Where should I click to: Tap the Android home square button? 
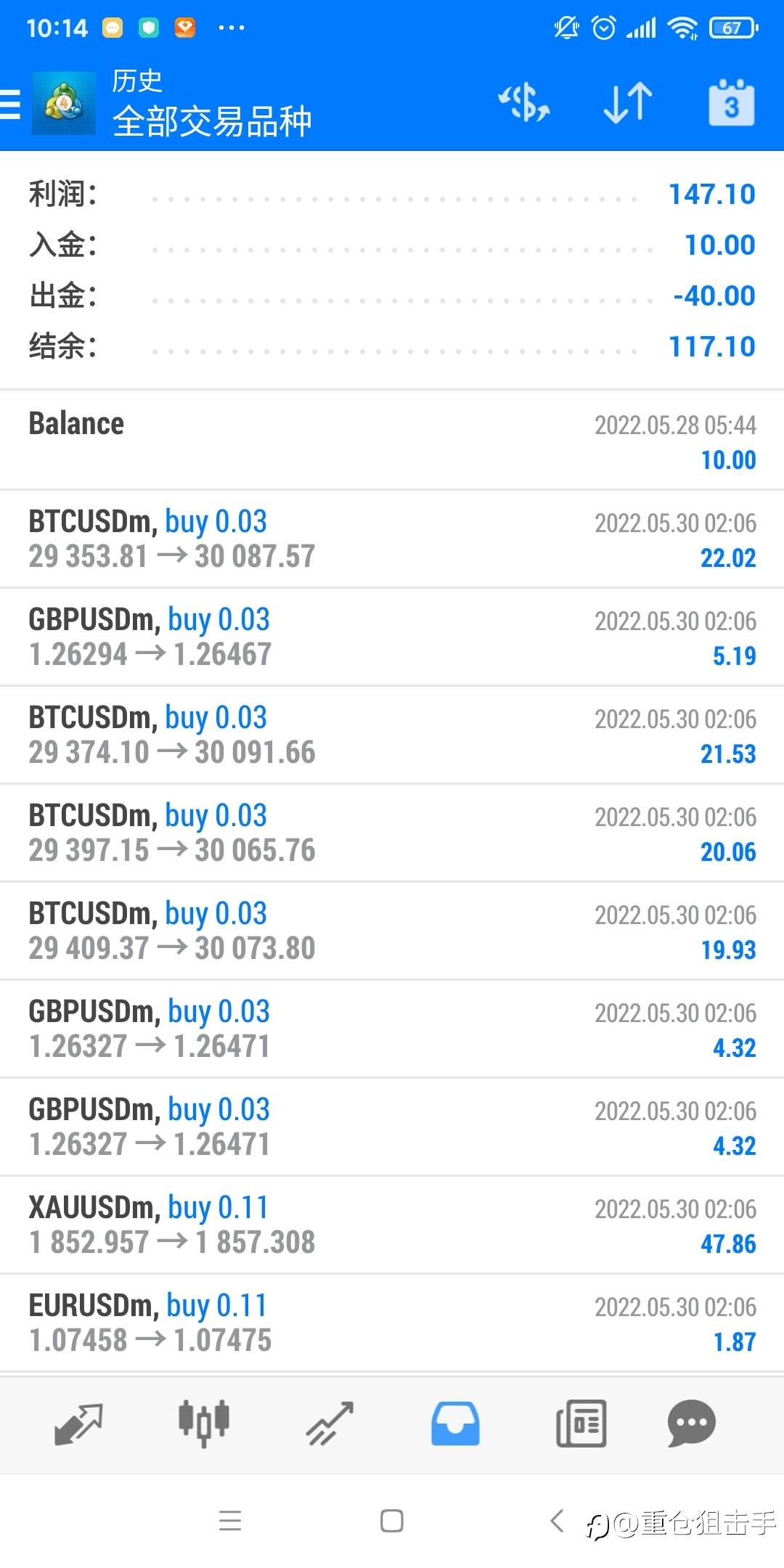coord(392,1520)
